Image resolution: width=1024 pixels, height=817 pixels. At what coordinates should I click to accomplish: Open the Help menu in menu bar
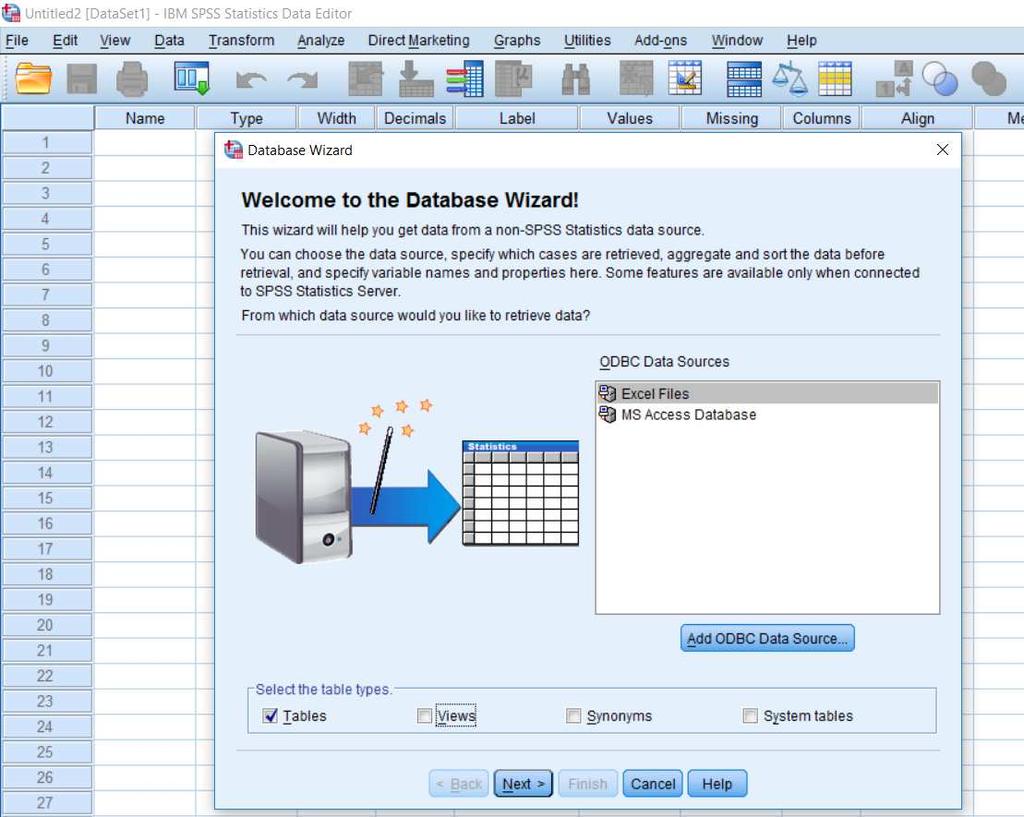click(802, 40)
